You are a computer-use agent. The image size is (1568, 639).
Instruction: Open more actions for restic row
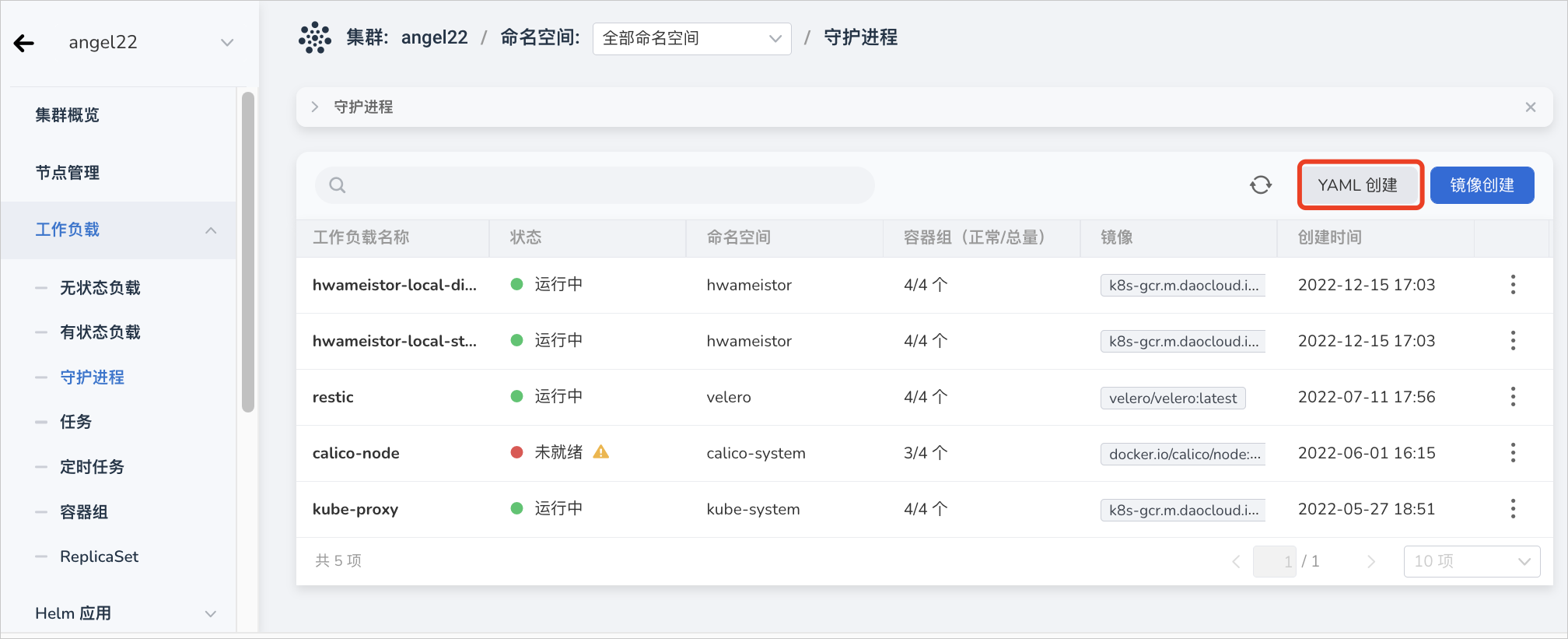click(x=1513, y=397)
